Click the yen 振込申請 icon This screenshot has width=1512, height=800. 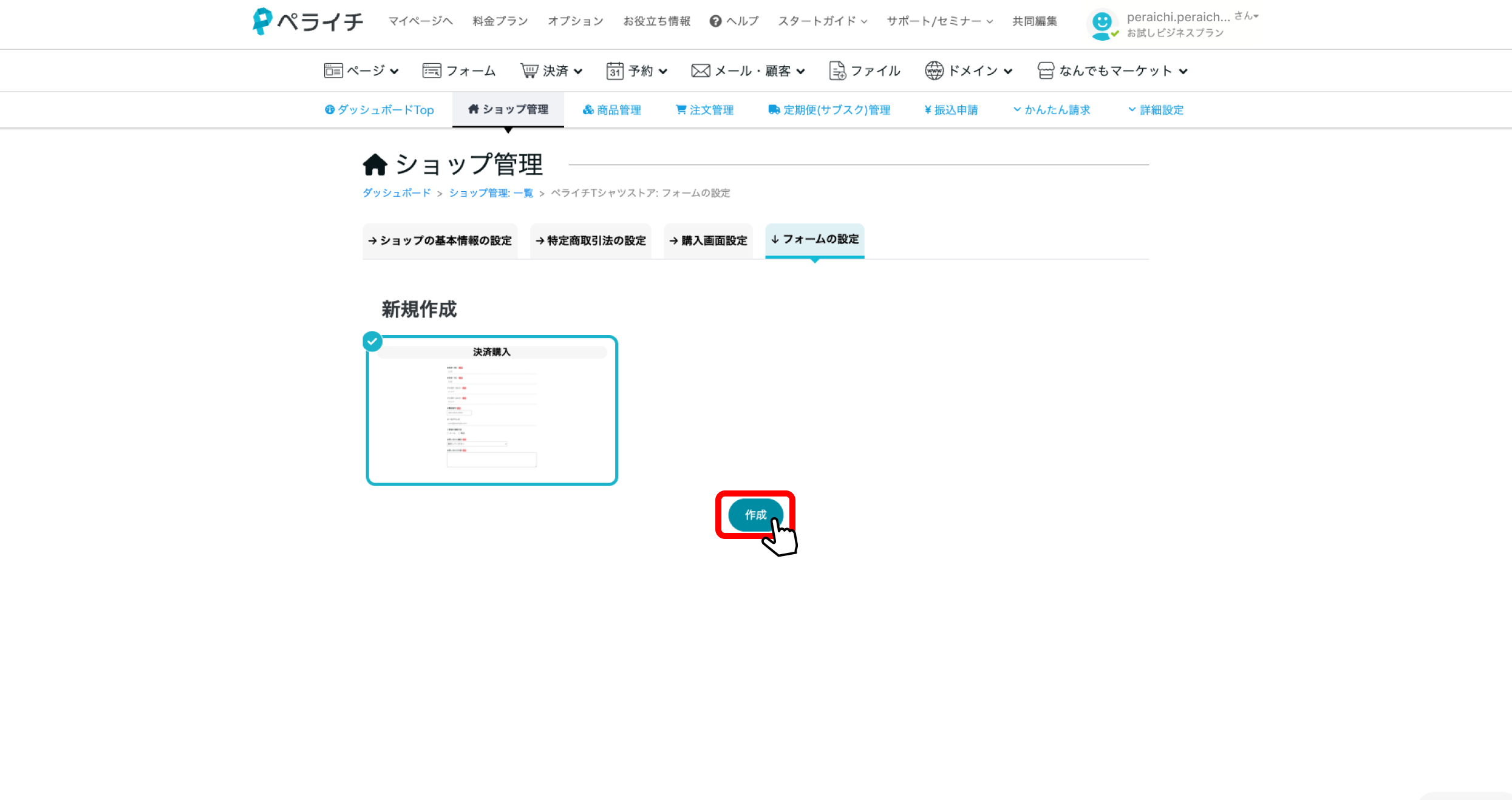928,110
